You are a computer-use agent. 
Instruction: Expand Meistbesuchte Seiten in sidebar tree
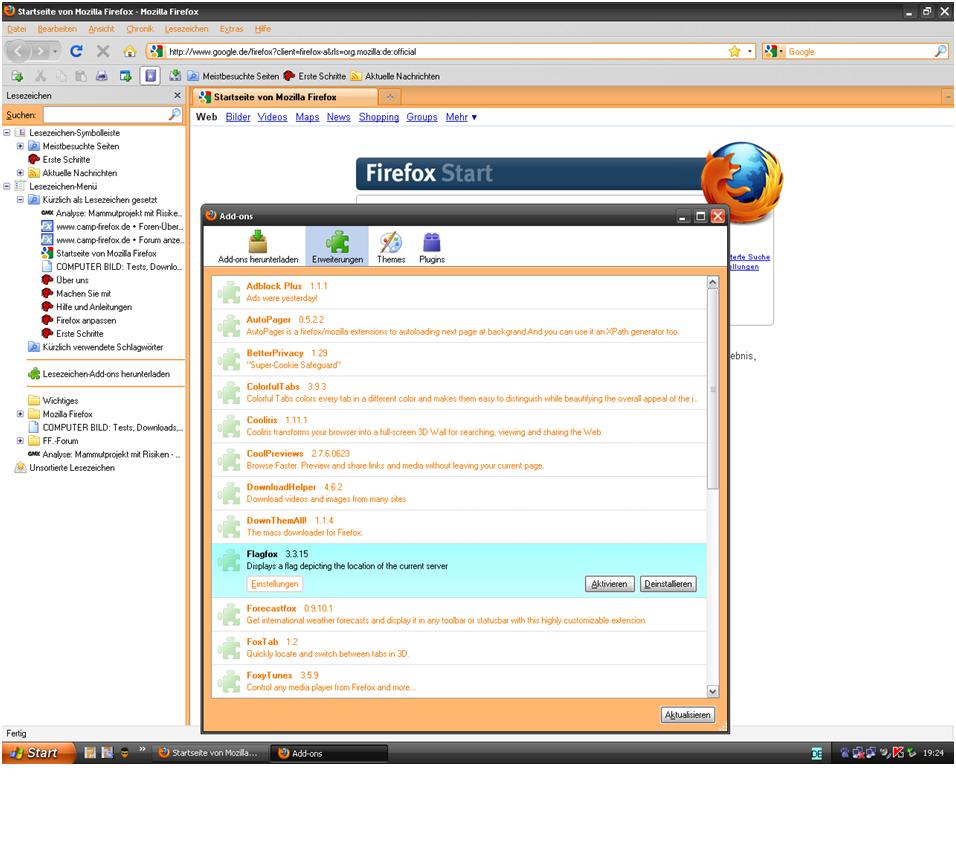20,146
